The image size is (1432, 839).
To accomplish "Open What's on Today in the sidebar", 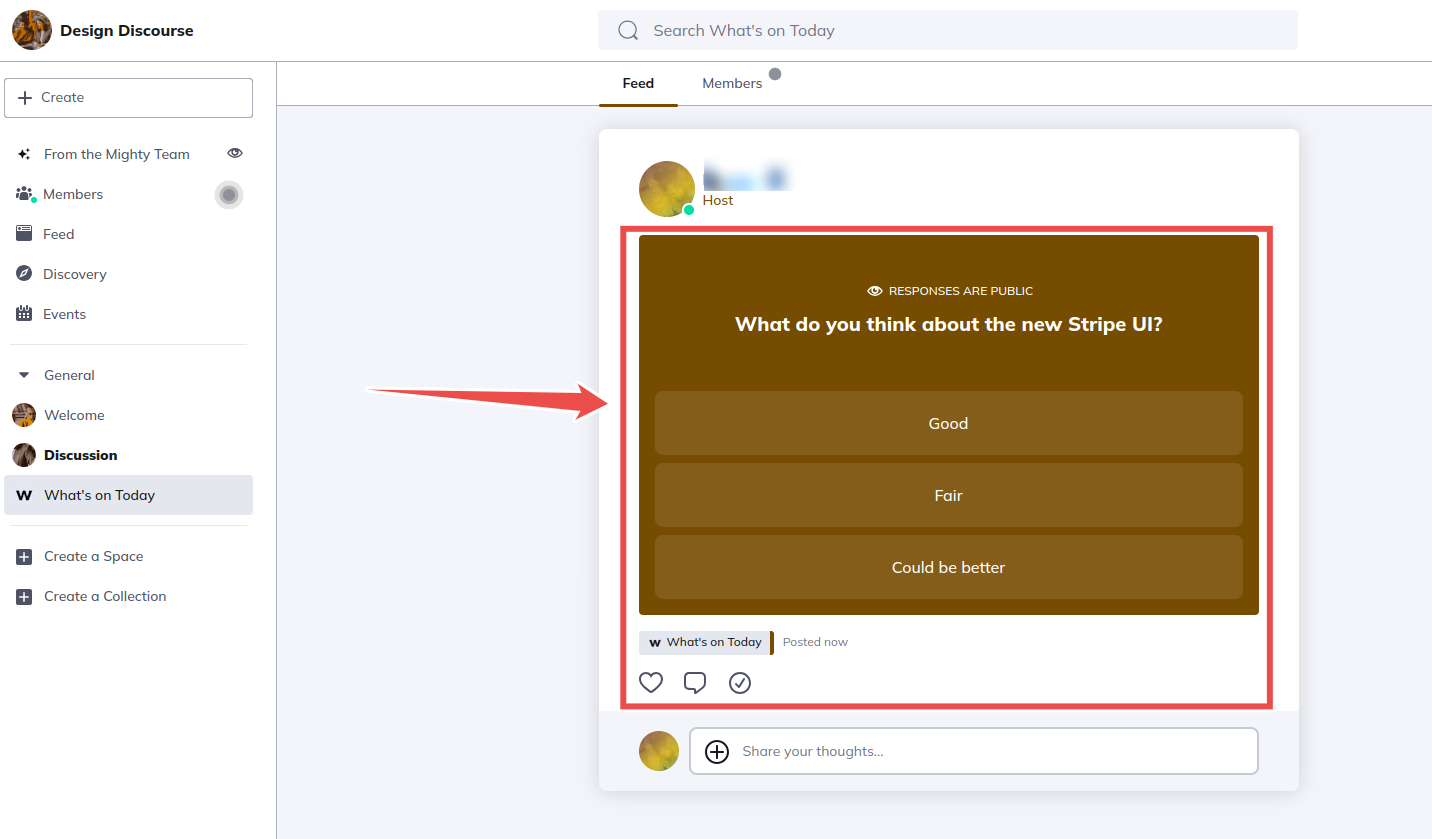I will [128, 495].
